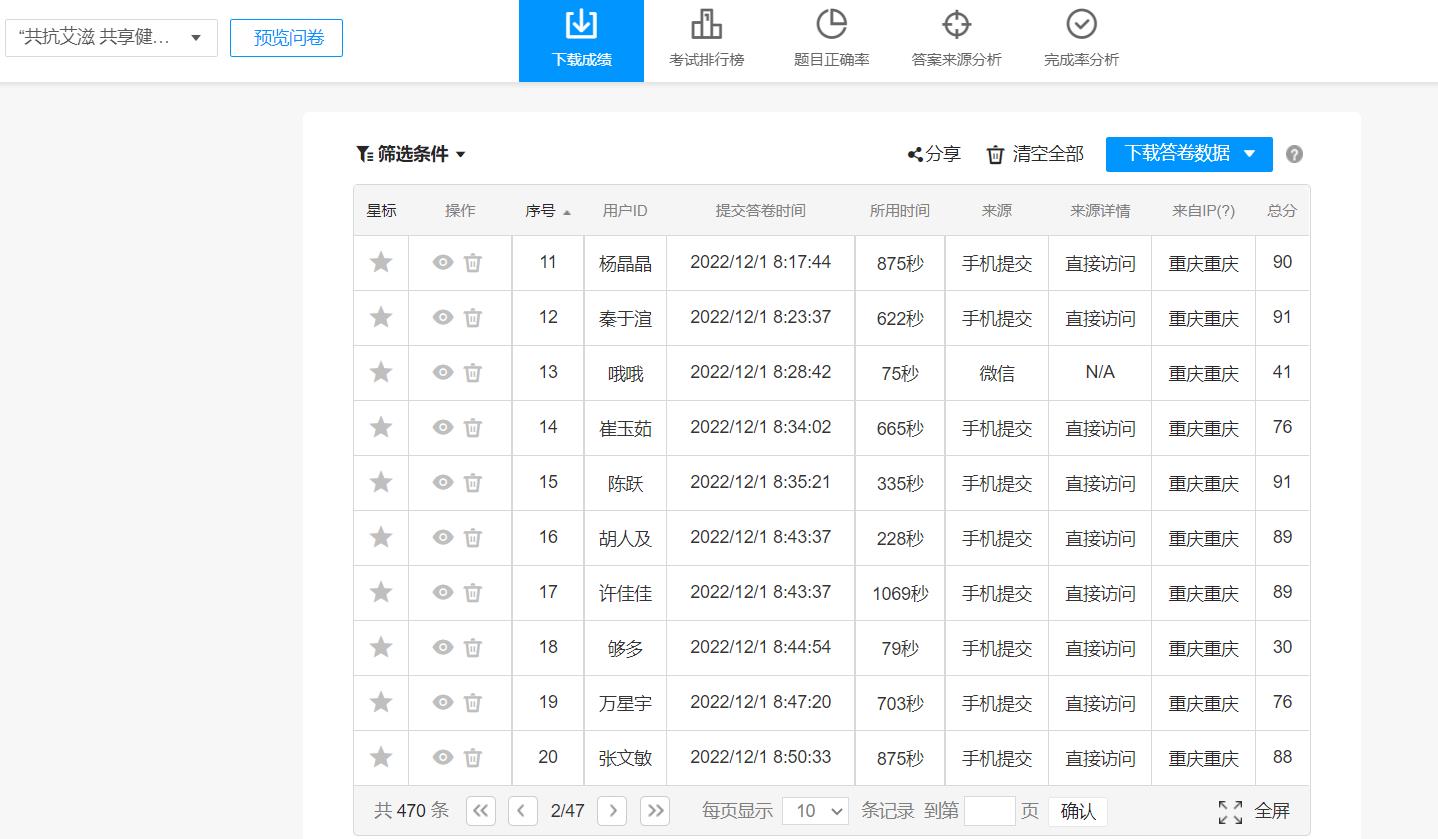
Task: Click the help question mark icon
Action: tap(1294, 154)
